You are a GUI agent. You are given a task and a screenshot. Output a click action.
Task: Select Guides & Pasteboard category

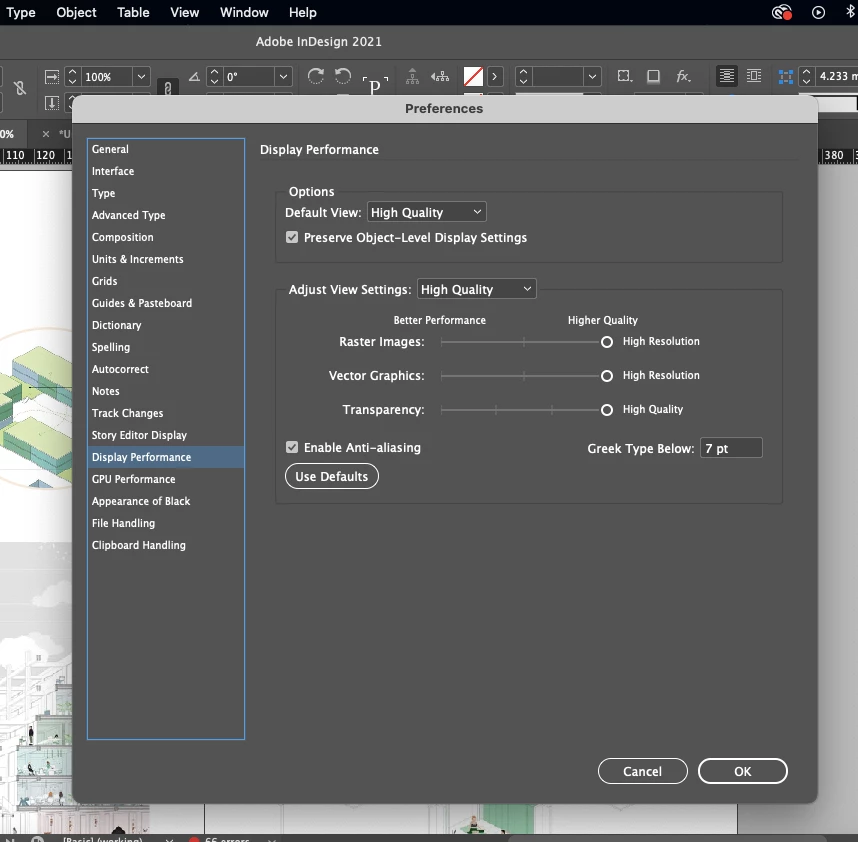(x=166, y=303)
